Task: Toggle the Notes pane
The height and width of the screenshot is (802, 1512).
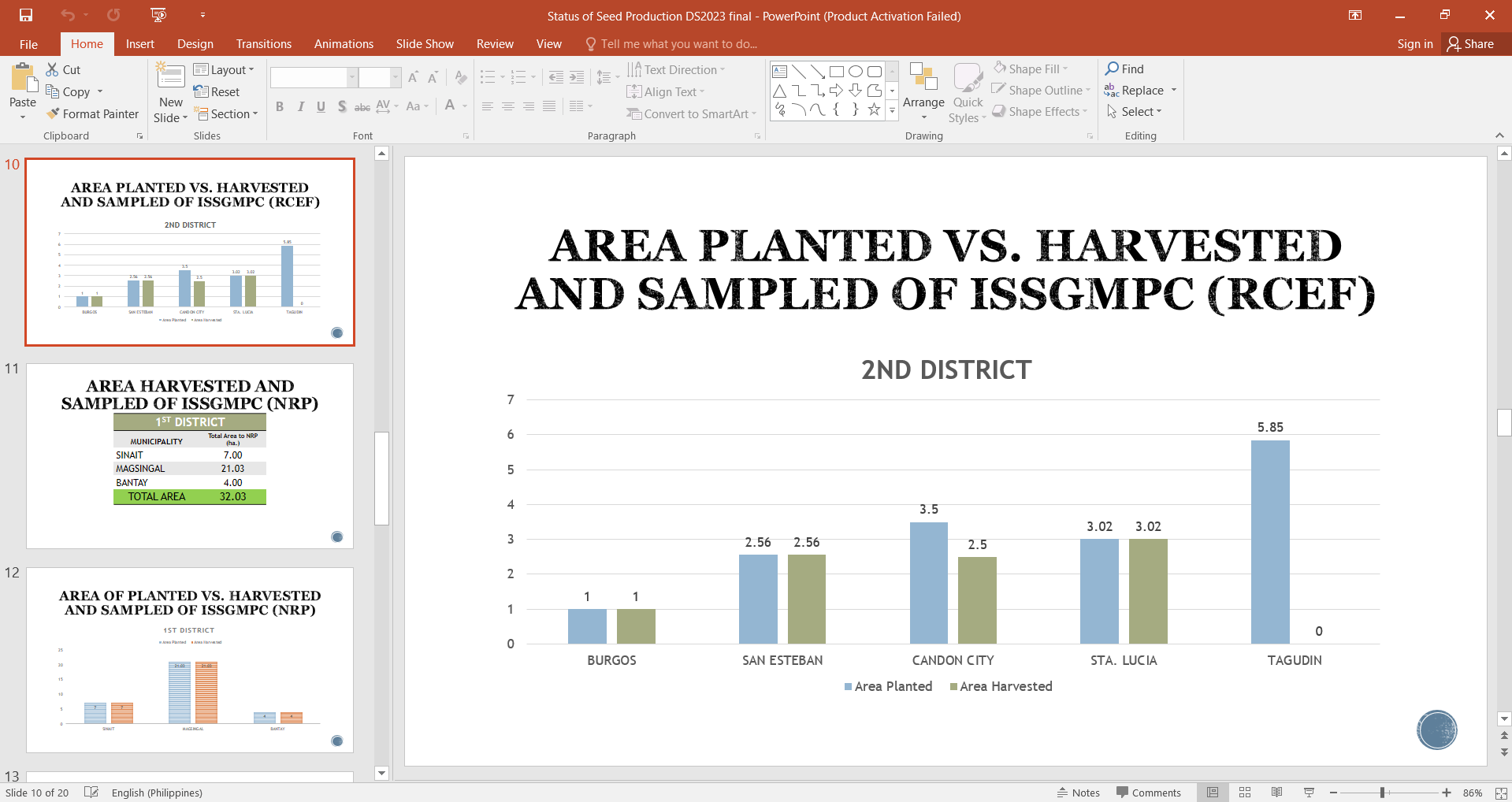Action: [1078, 793]
